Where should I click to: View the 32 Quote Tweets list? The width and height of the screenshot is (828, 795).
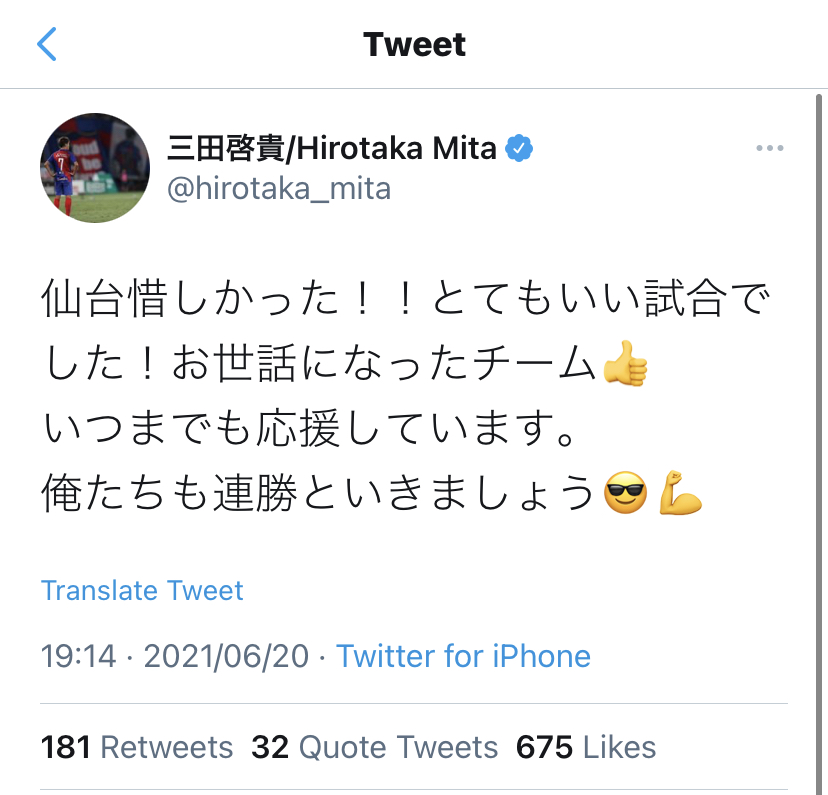[375, 747]
